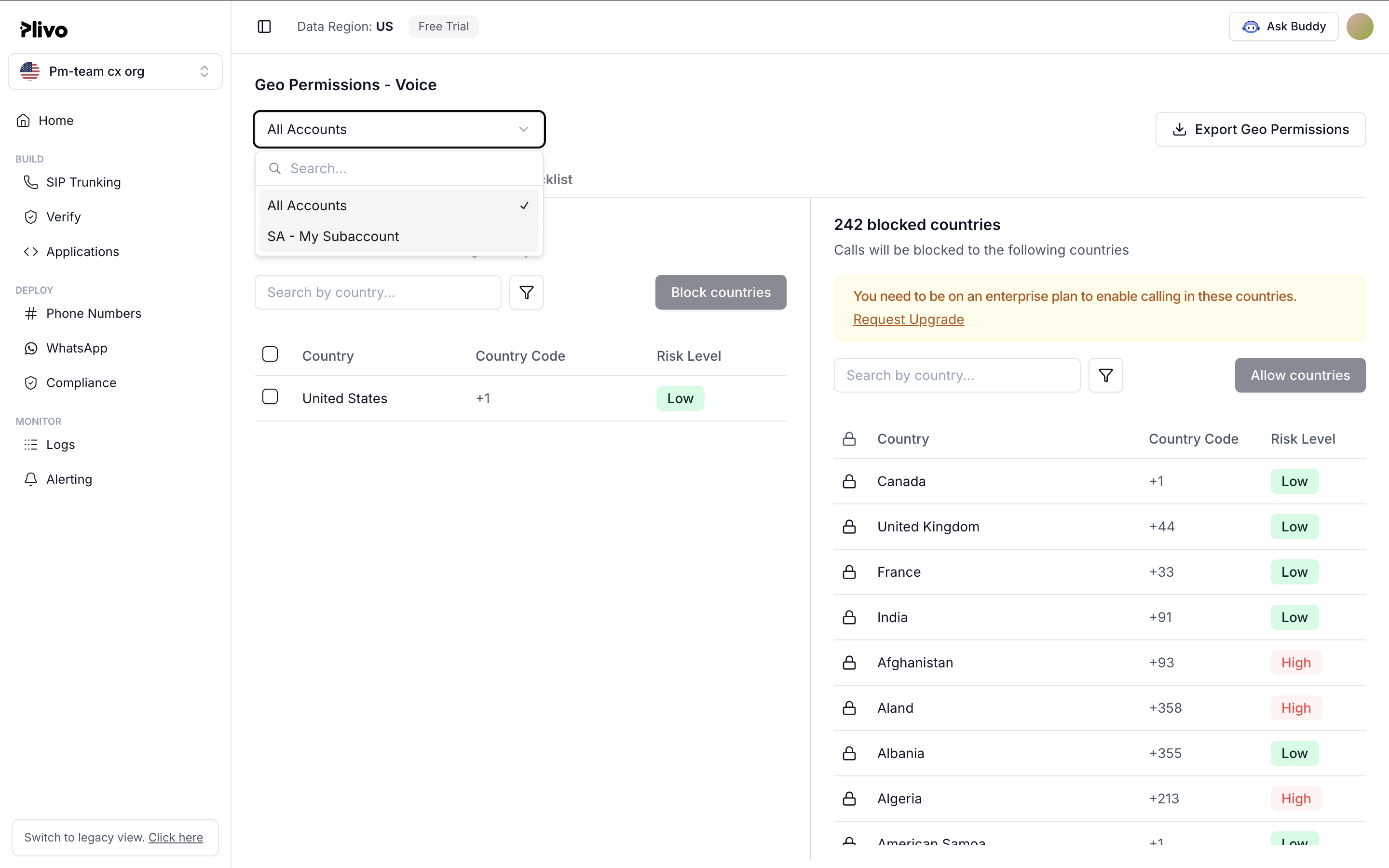
Task: Click the +358 country code cell
Action: pos(1165,708)
